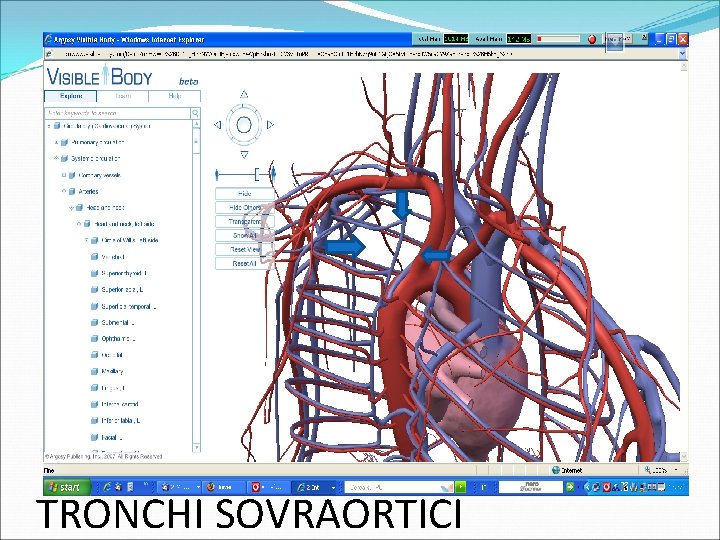The height and width of the screenshot is (540, 720).
Task: Click the cube icon beside Circulatory System
Action: [x=57, y=126]
